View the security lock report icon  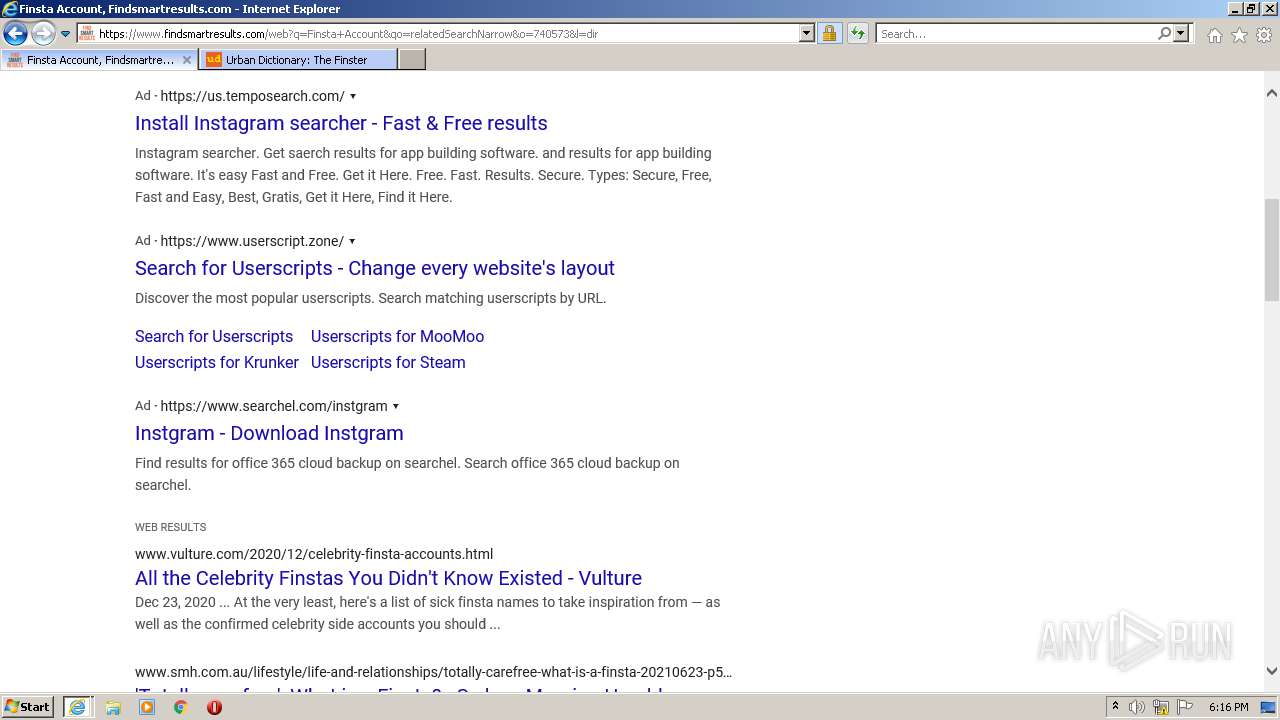(829, 33)
